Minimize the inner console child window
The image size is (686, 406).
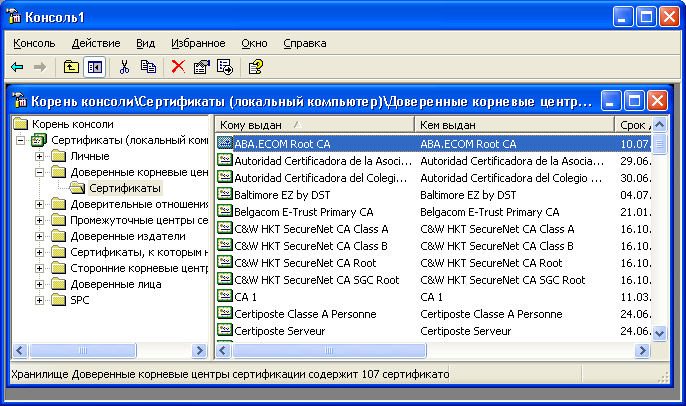click(611, 101)
